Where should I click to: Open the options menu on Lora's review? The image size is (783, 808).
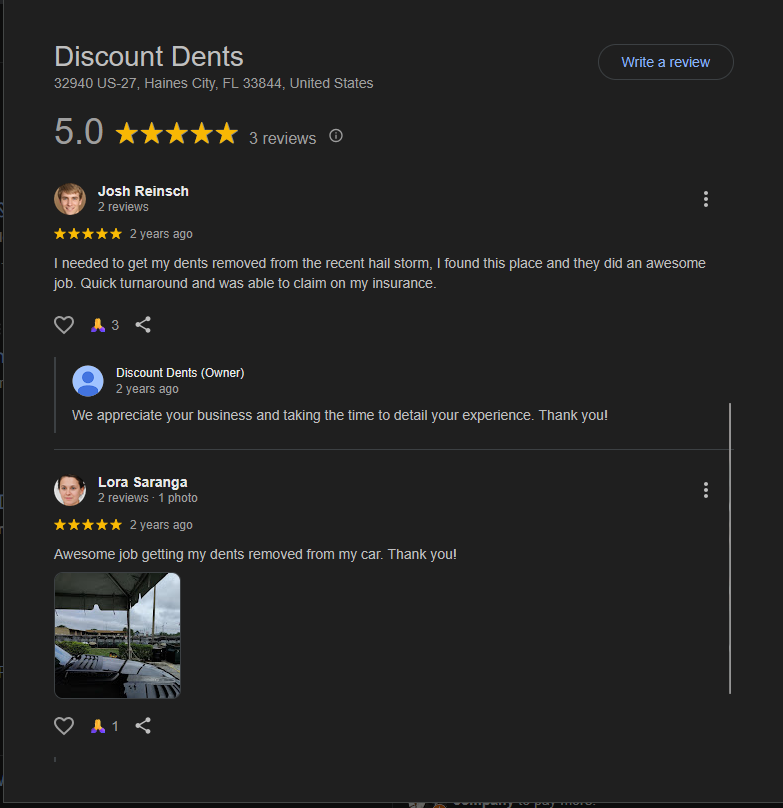[x=706, y=490]
